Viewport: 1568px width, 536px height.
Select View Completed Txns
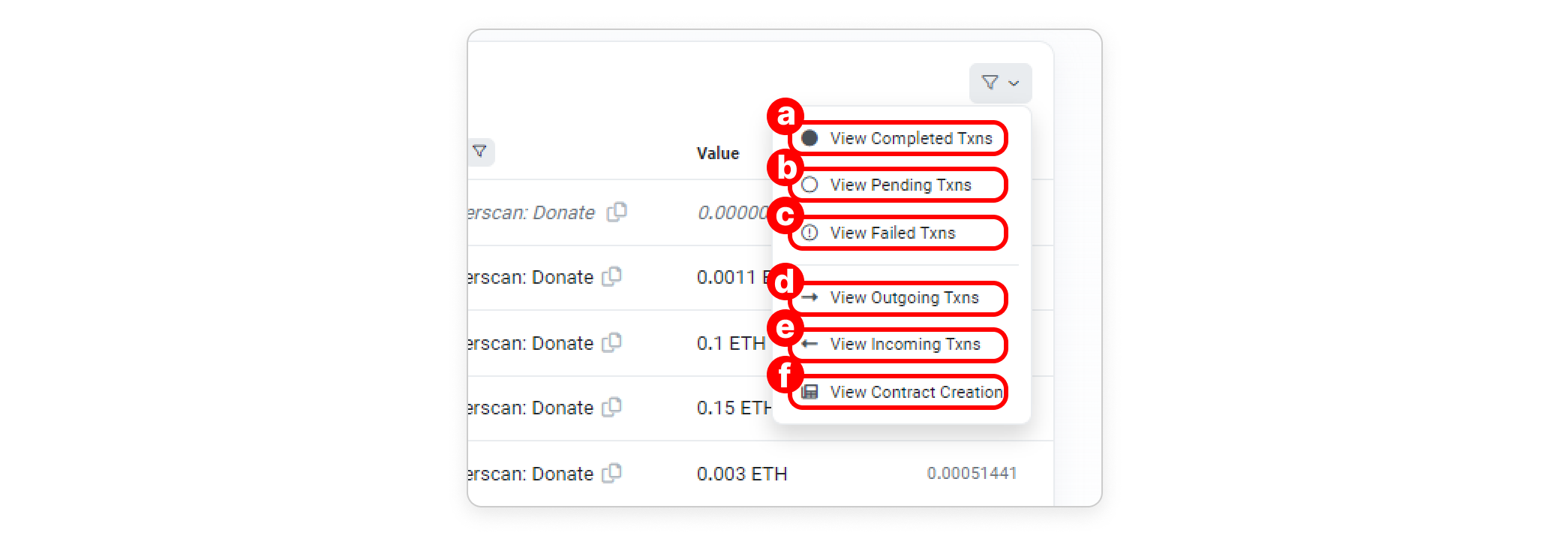910,139
